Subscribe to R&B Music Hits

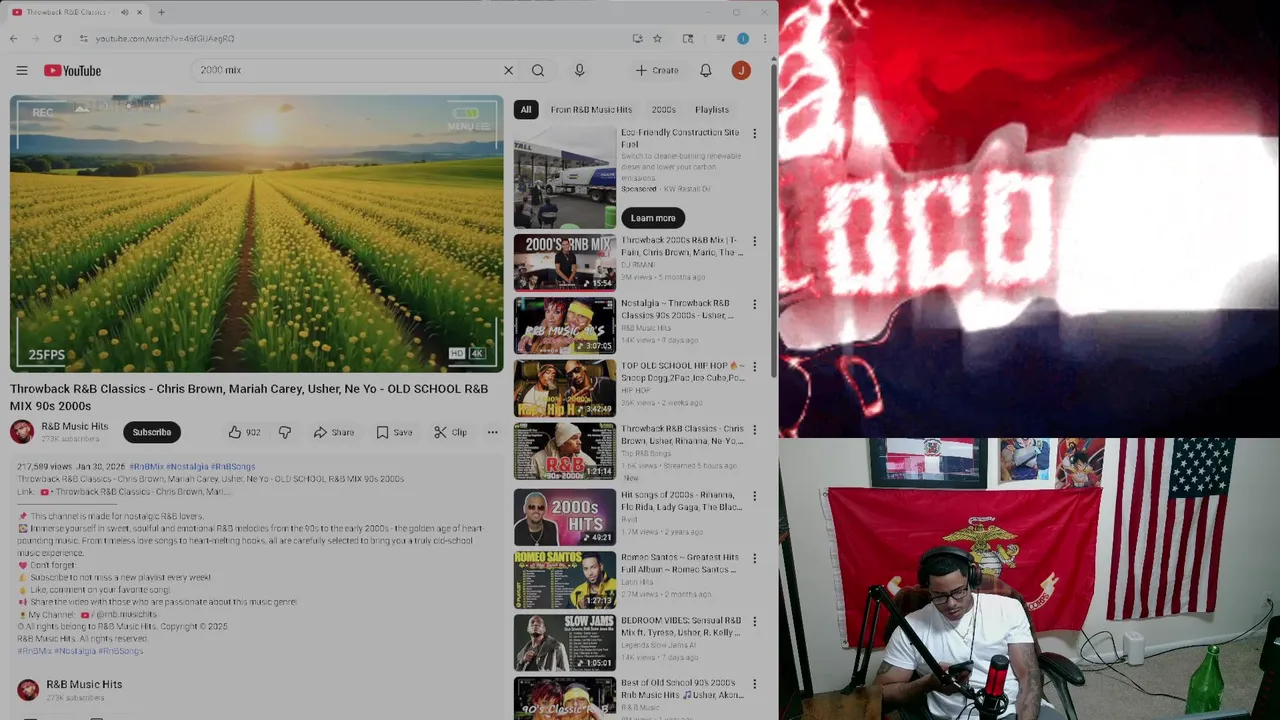pos(152,432)
